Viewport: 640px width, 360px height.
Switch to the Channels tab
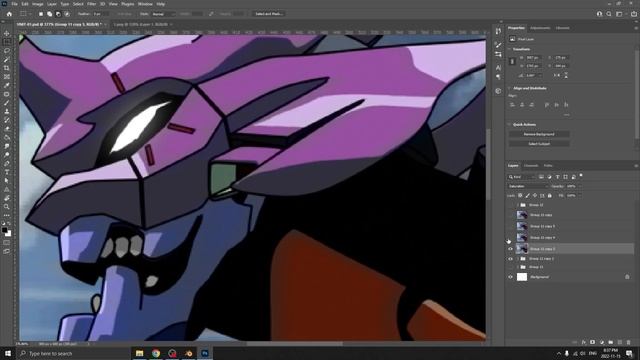click(x=531, y=166)
